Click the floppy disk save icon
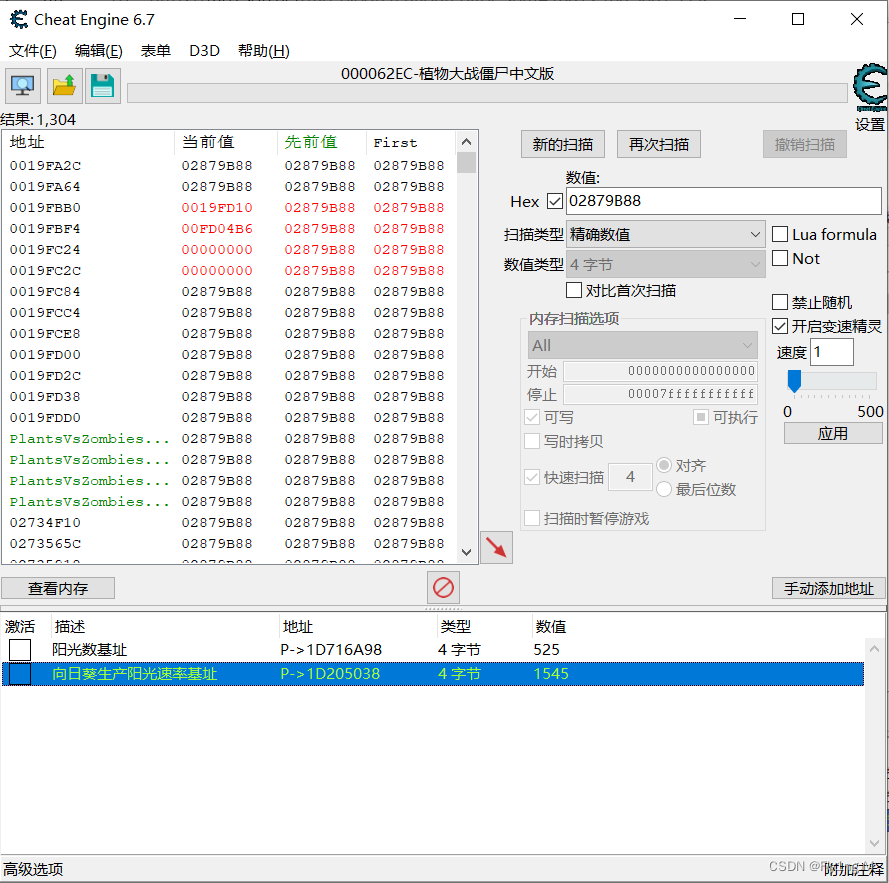Screen dimensions: 889x883 103,86
